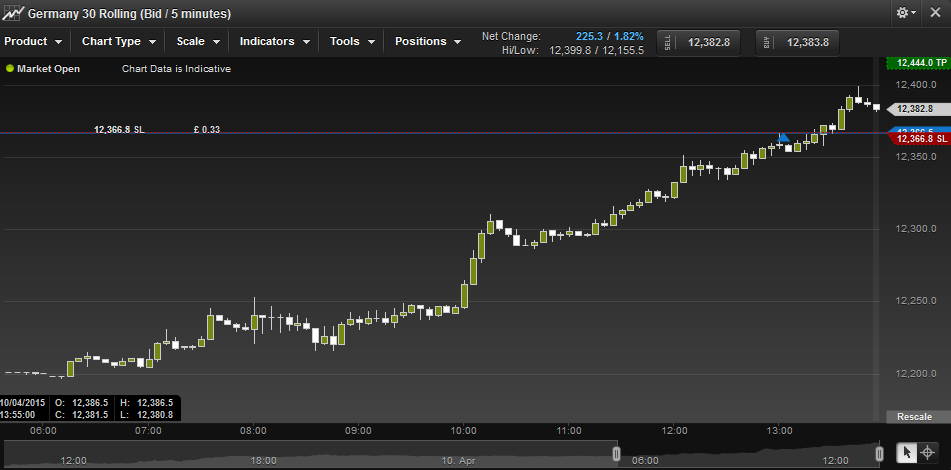Click the red 12,366.8 SL price tag
951x470 pixels.
click(915, 140)
